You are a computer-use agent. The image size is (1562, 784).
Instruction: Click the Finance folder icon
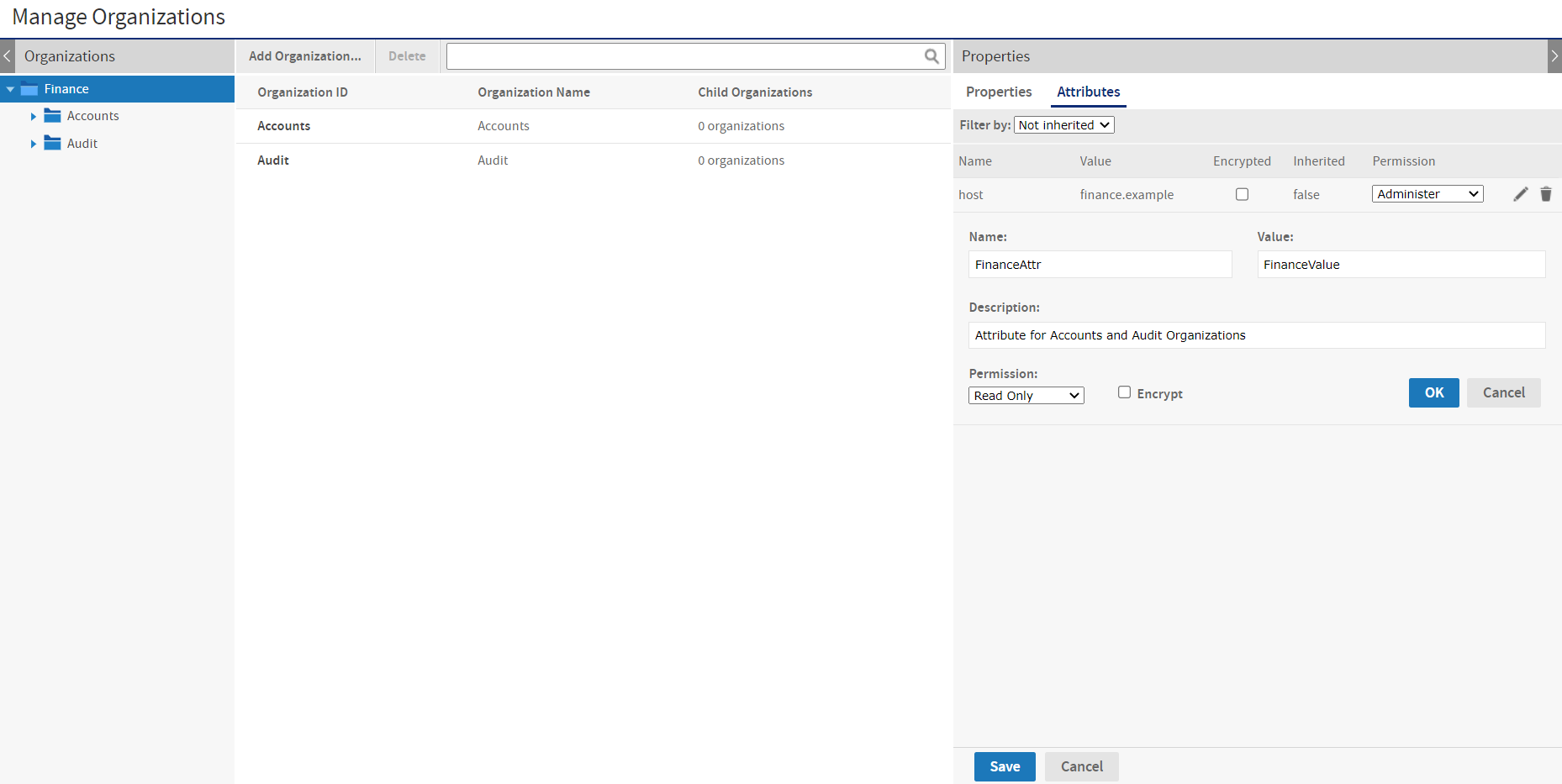point(29,89)
